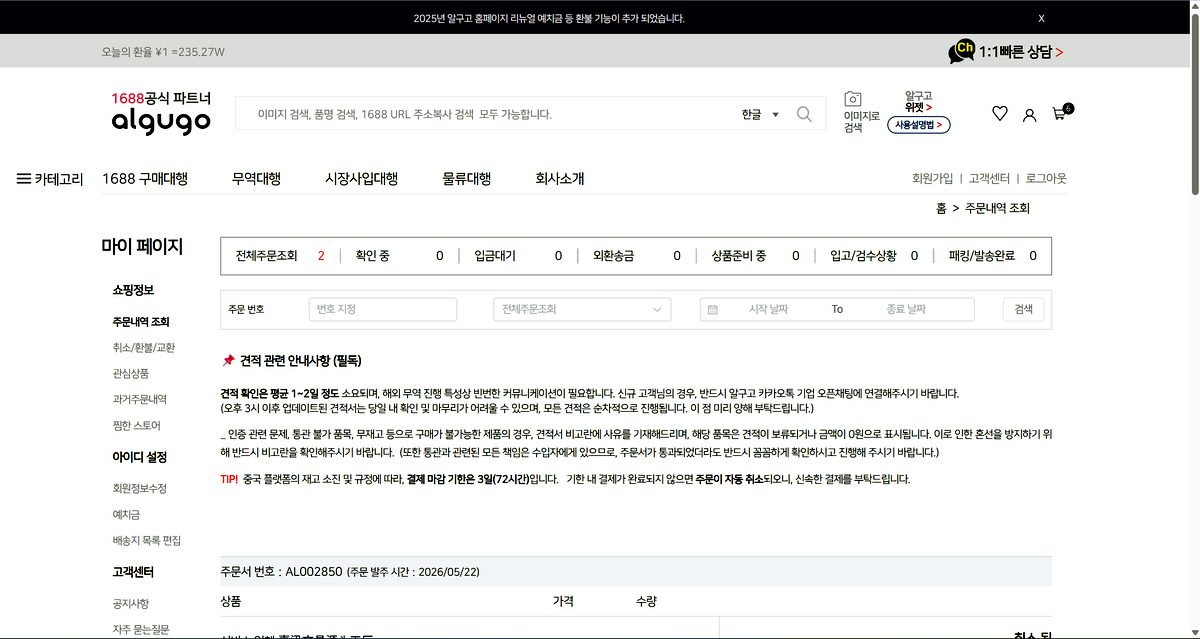Open the 1:1 quick chat consultation
This screenshot has height=639, width=1200.
coord(1006,51)
